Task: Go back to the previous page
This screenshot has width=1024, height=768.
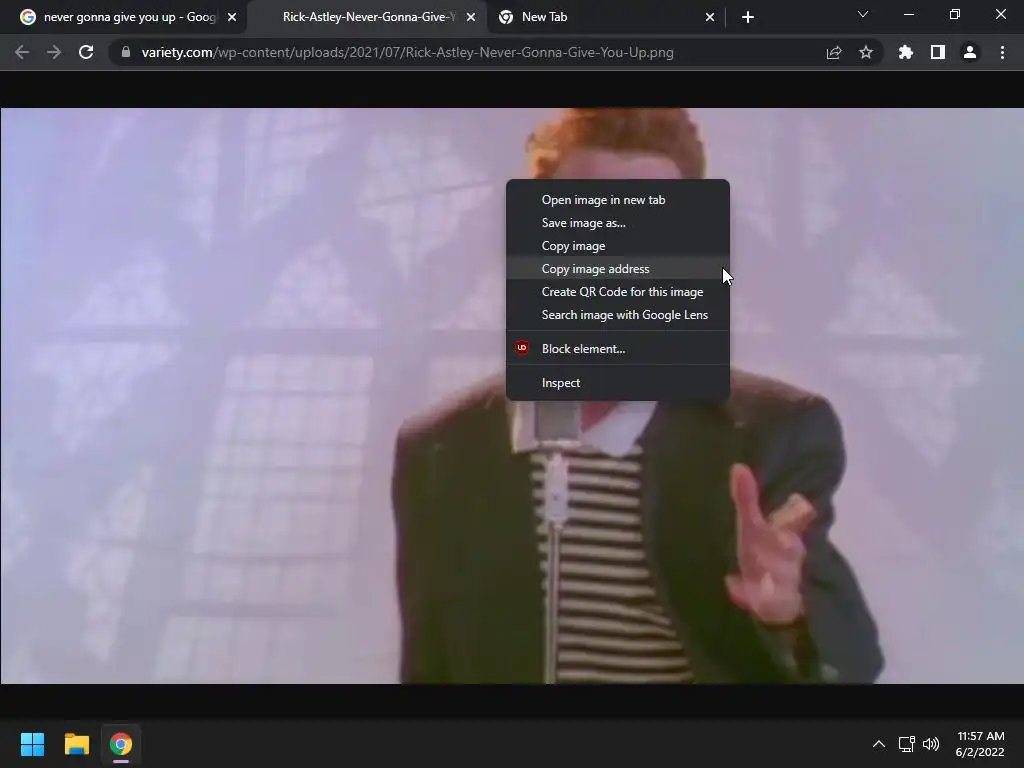Action: [x=22, y=52]
